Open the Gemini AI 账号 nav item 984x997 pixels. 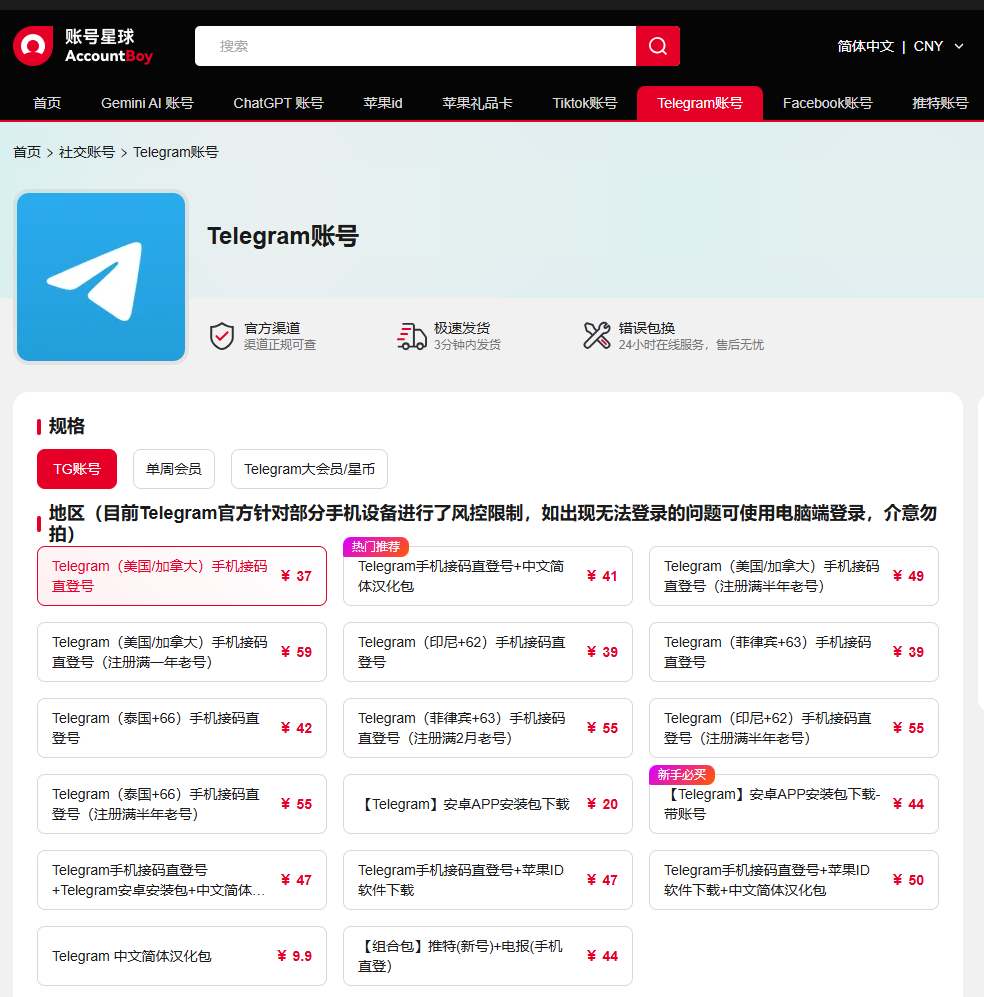pyautogui.click(x=147, y=103)
